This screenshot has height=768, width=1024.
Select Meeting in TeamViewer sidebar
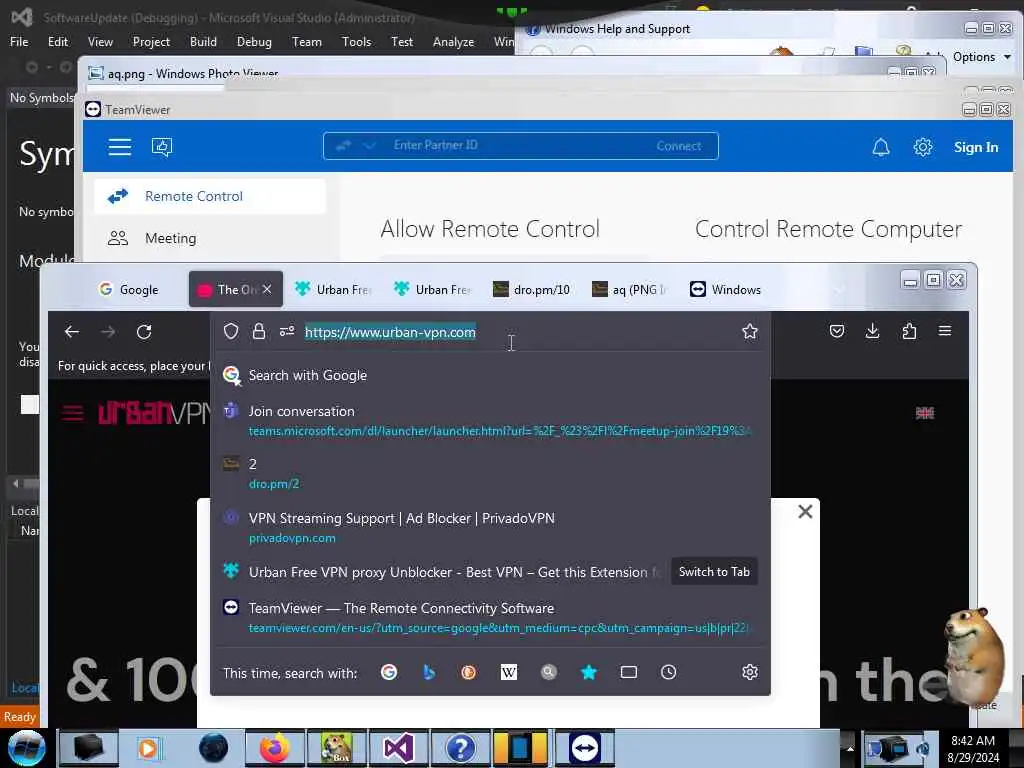point(210,238)
